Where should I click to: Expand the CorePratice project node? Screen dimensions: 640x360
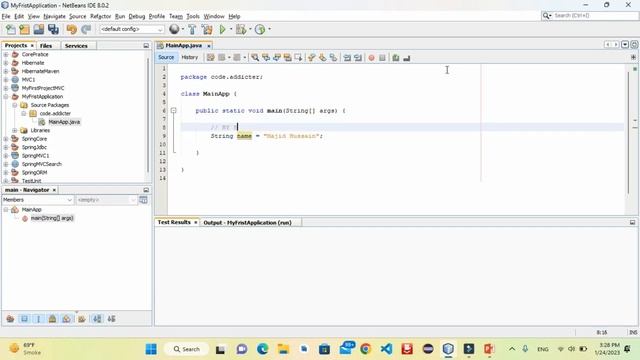coord(6,54)
